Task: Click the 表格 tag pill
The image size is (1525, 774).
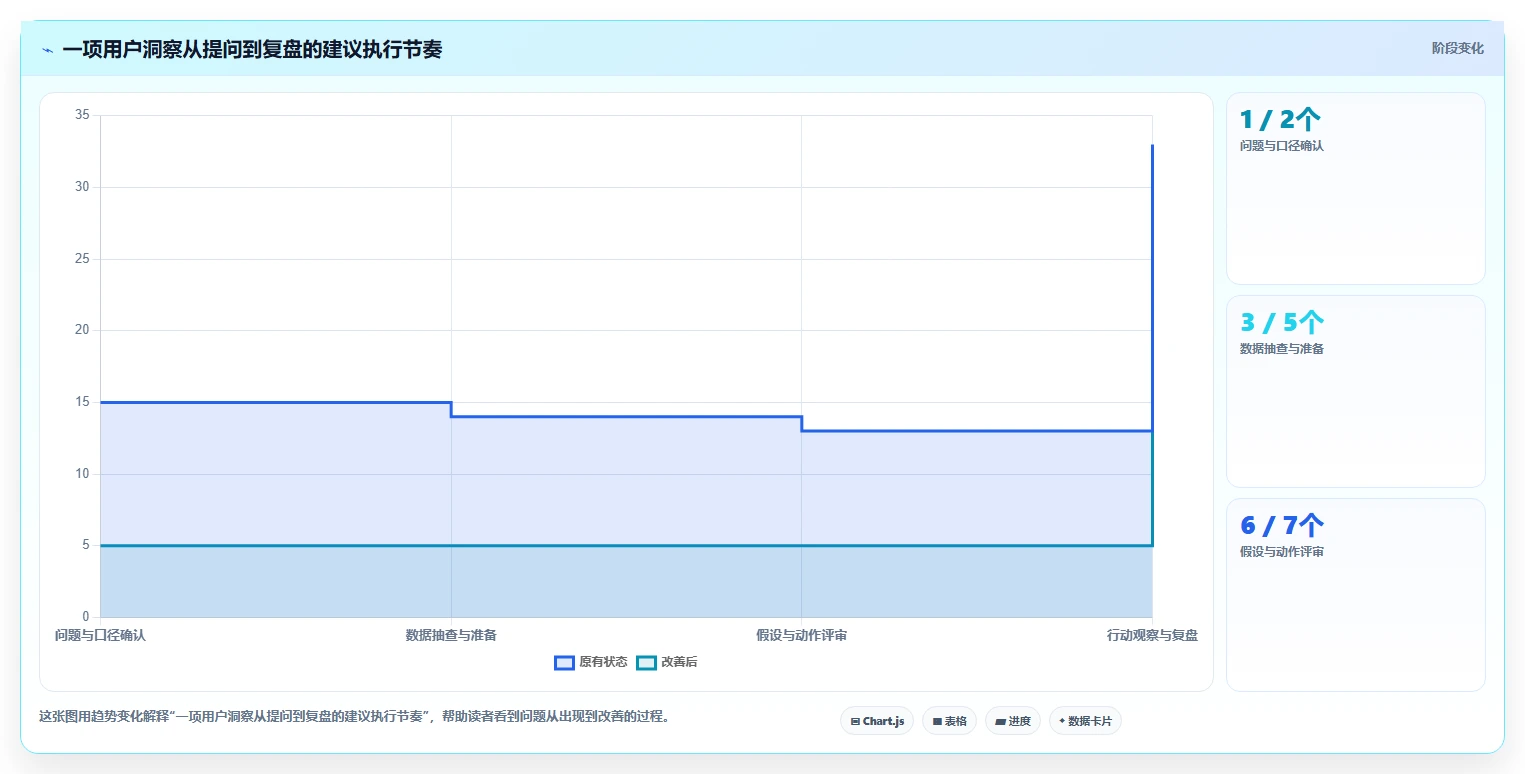Action: pyautogui.click(x=949, y=721)
